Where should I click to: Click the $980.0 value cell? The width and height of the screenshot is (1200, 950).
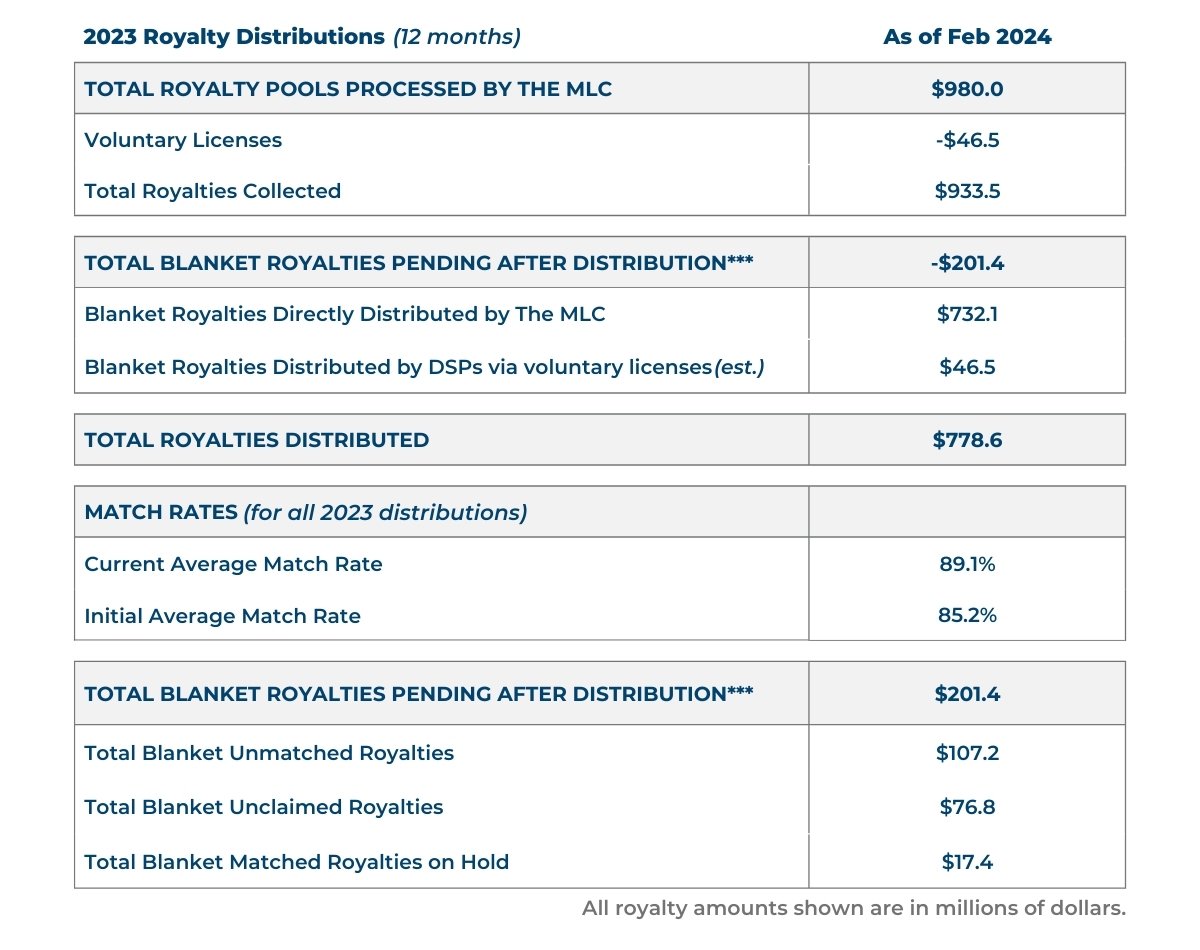tap(966, 88)
